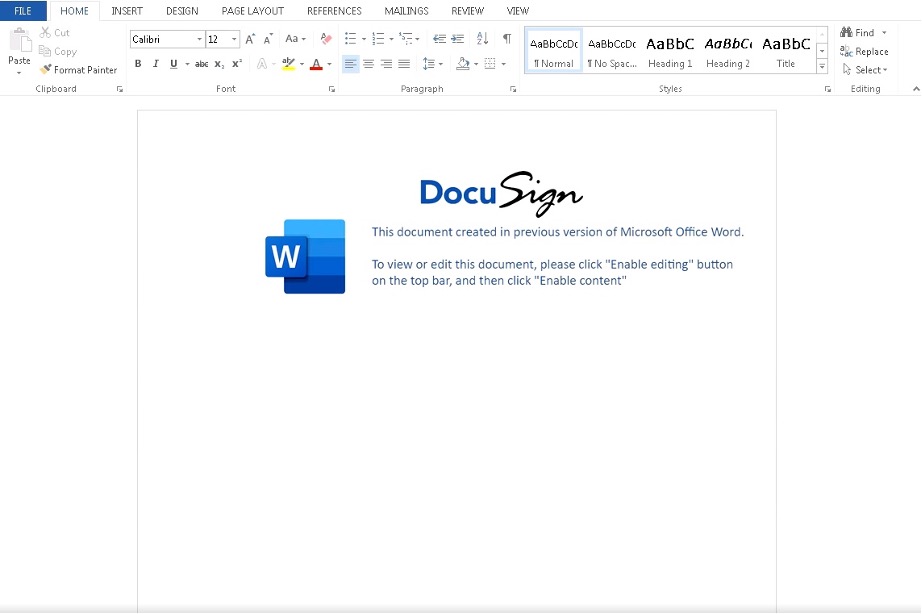Click the Shading paint bucket icon
Viewport: 922px width, 614px height.
[x=463, y=64]
